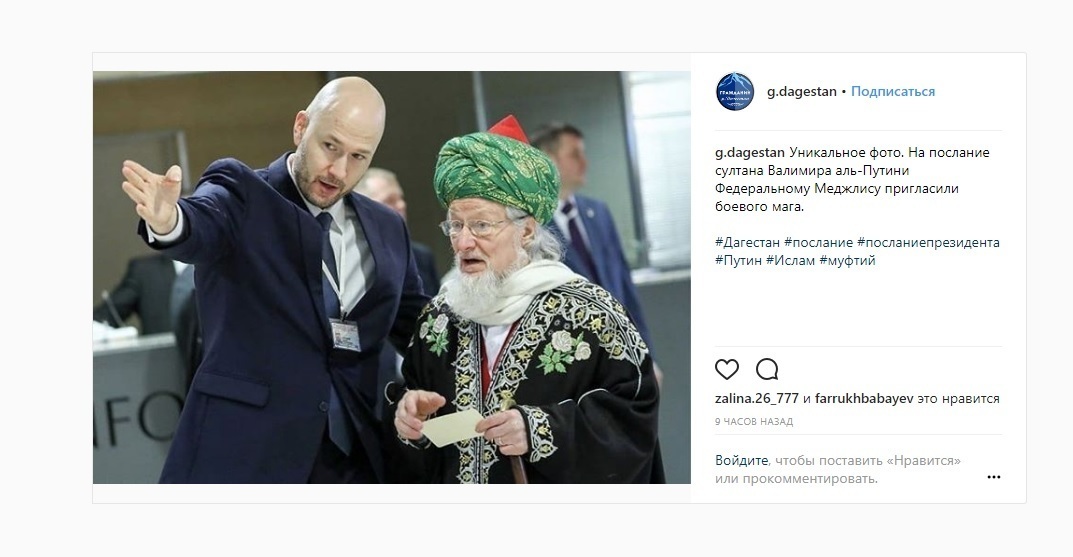Image resolution: width=1073 pixels, height=557 pixels.
Task: Open the #послание hashtag
Action: (818, 242)
